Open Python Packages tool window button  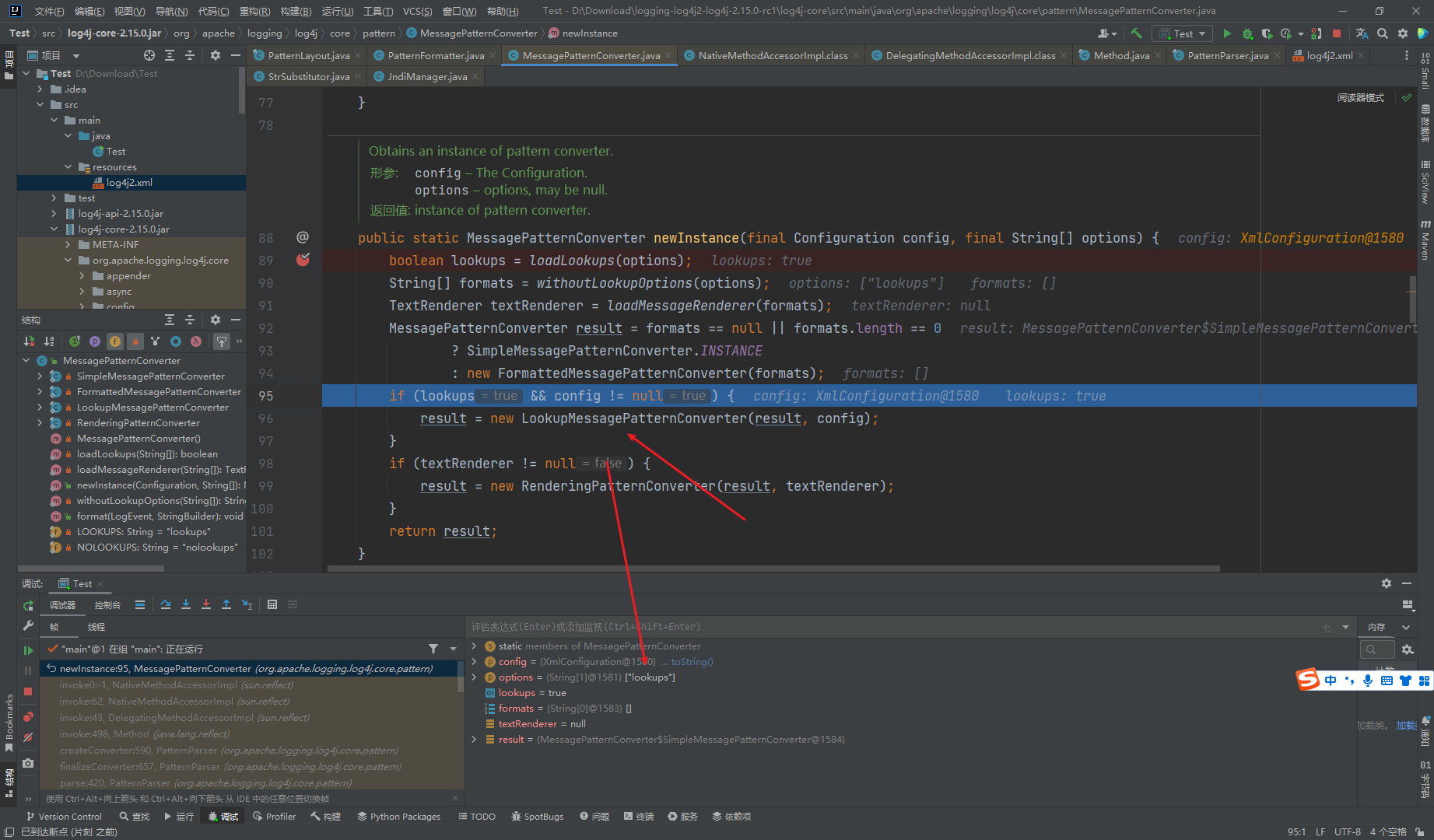tap(398, 816)
